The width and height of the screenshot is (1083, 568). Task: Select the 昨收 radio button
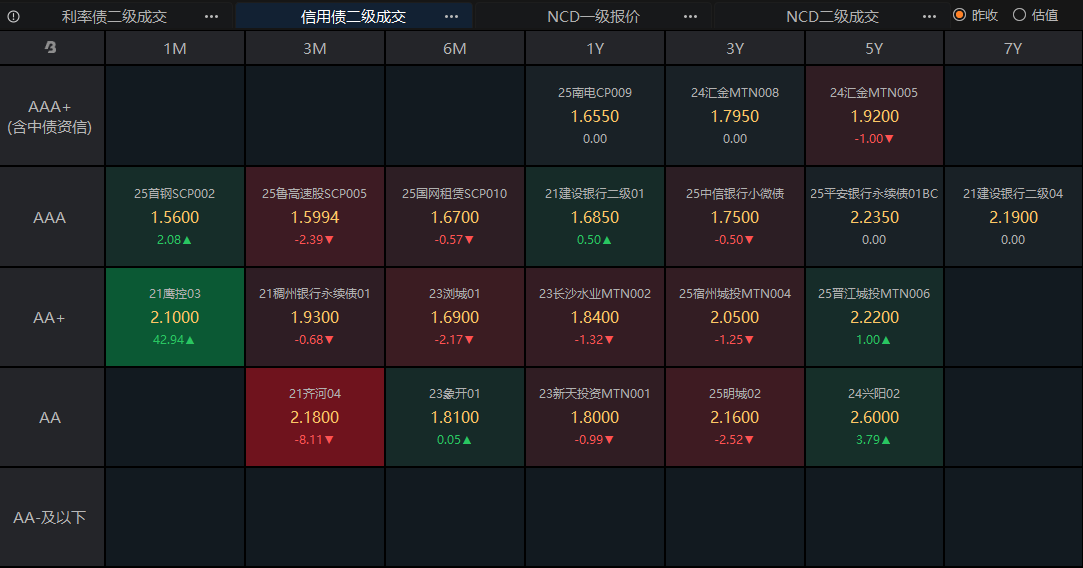pyautogui.click(x=960, y=15)
